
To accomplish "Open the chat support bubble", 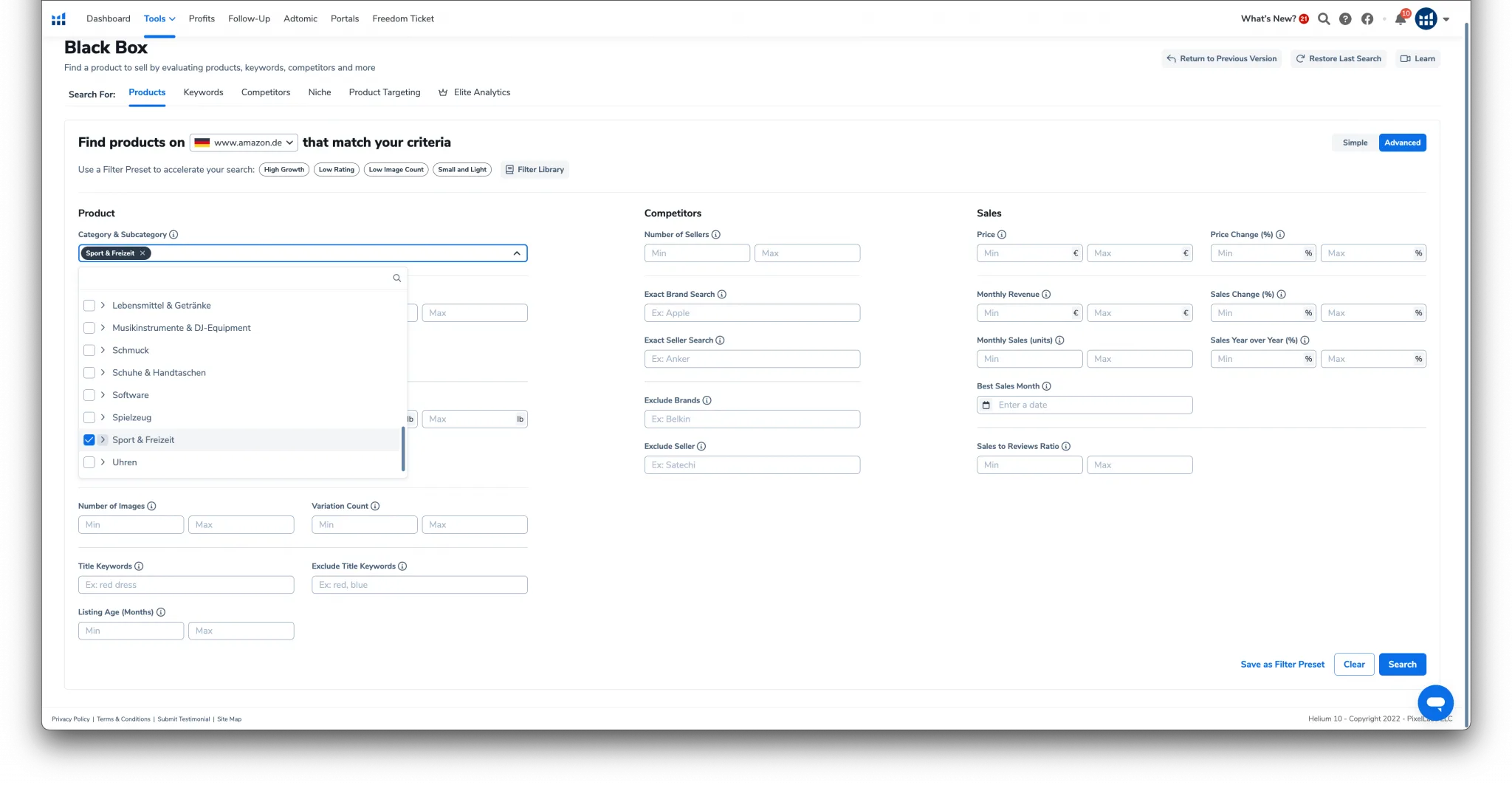I will [x=1435, y=702].
